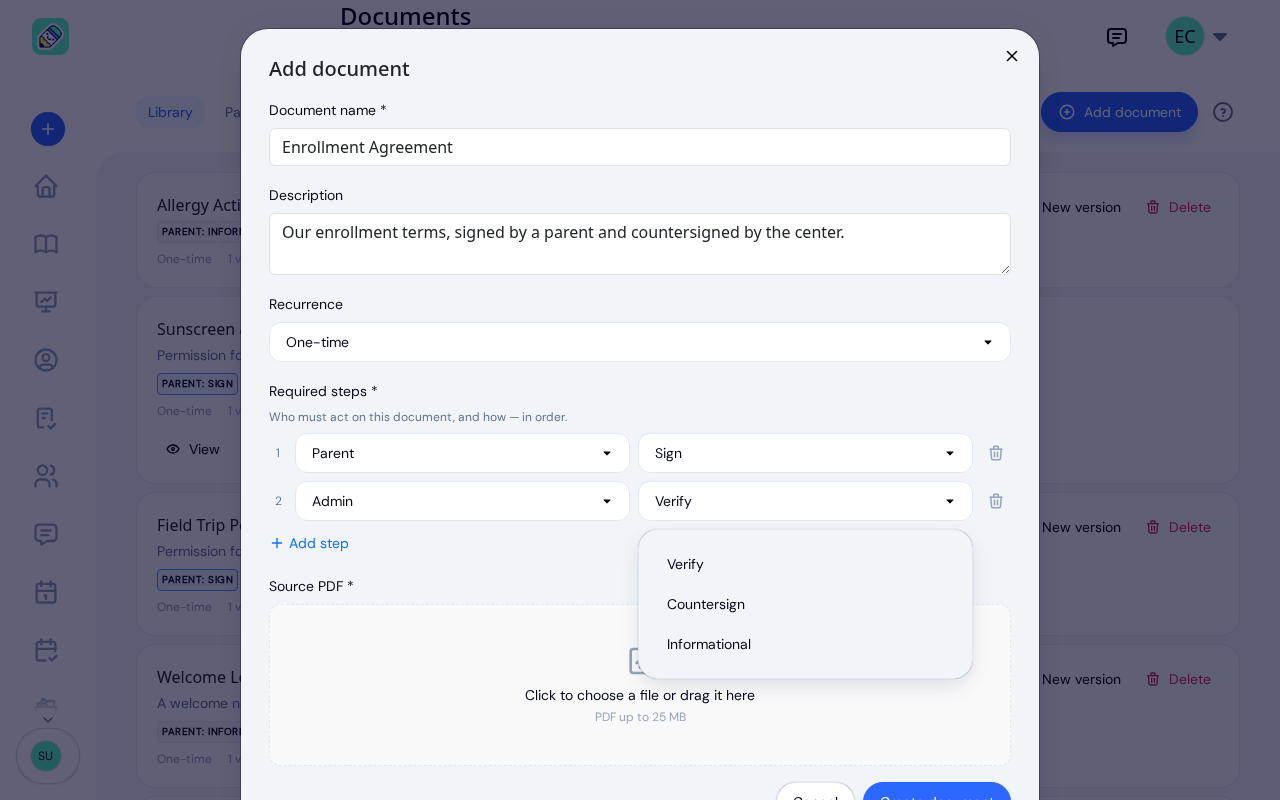Click the Document name input field
This screenshot has height=800, width=1280.
(x=640, y=147)
